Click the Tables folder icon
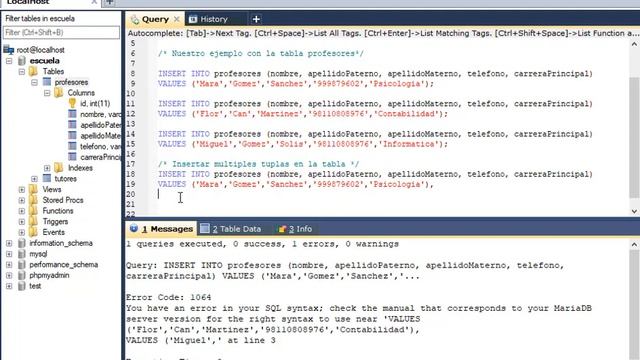The image size is (640, 360). pos(34,71)
